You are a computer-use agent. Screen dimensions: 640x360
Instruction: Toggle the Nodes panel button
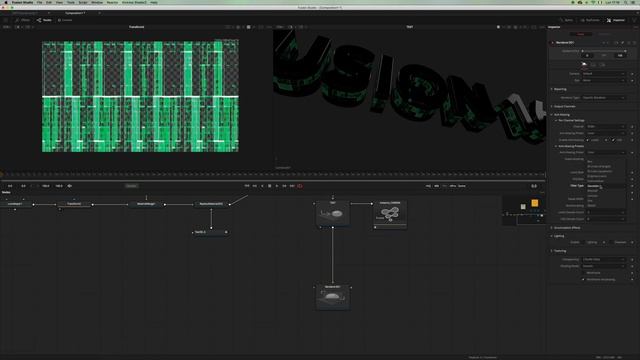coord(44,20)
